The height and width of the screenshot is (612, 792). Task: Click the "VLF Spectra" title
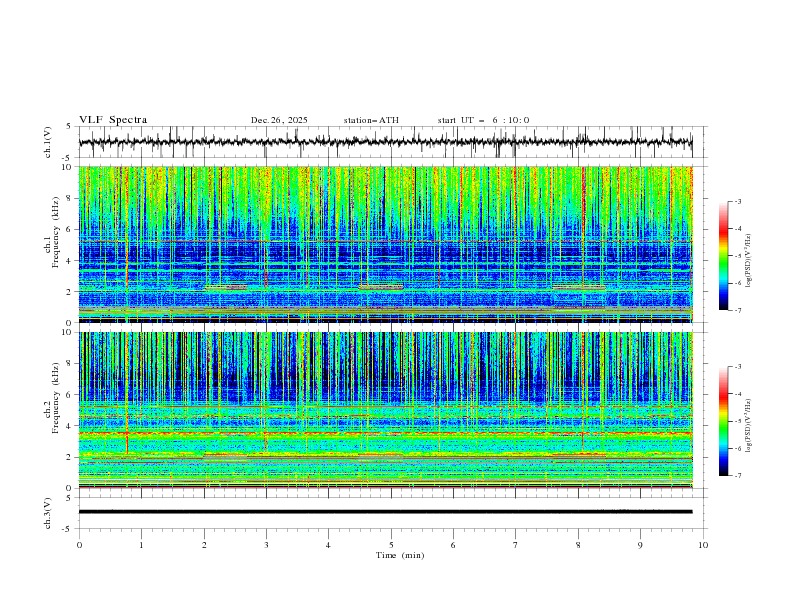pyautogui.click(x=113, y=120)
